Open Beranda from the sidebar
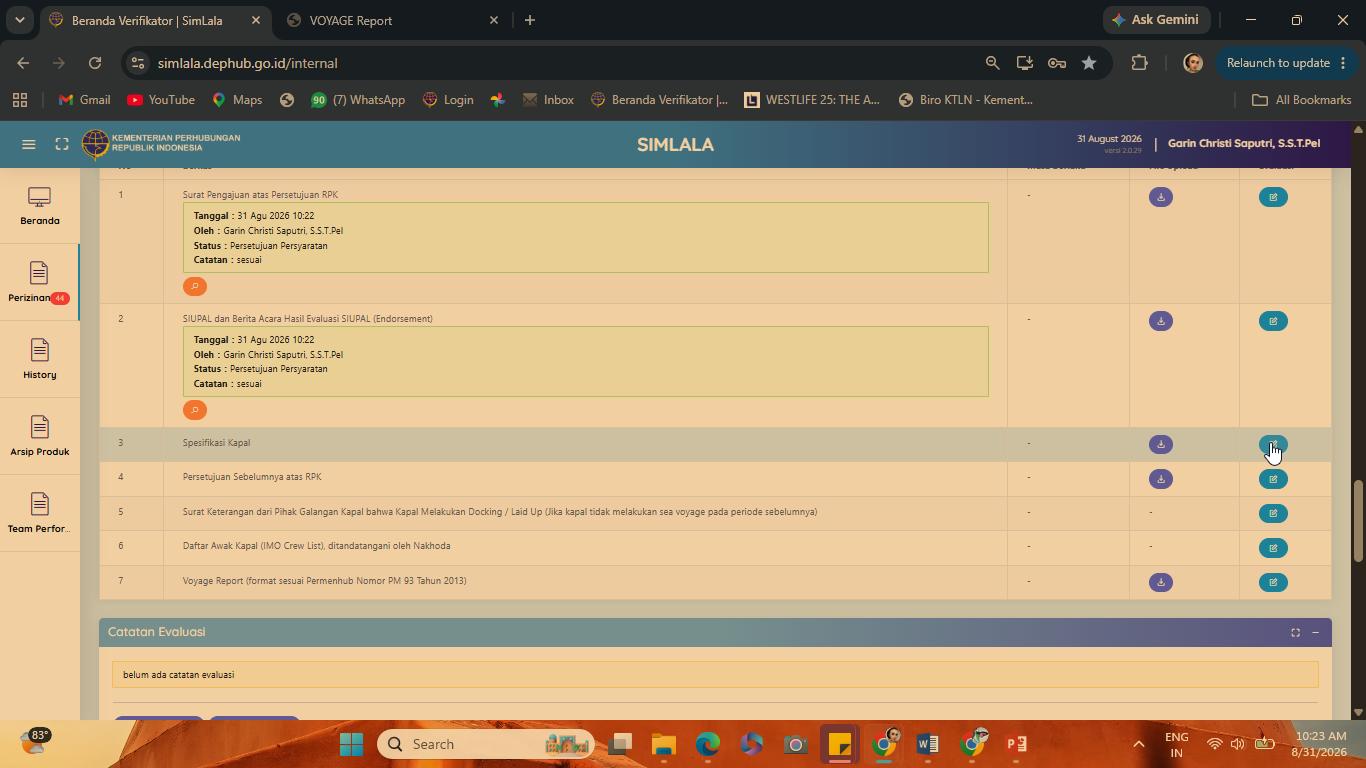The image size is (1366, 768). click(x=40, y=206)
